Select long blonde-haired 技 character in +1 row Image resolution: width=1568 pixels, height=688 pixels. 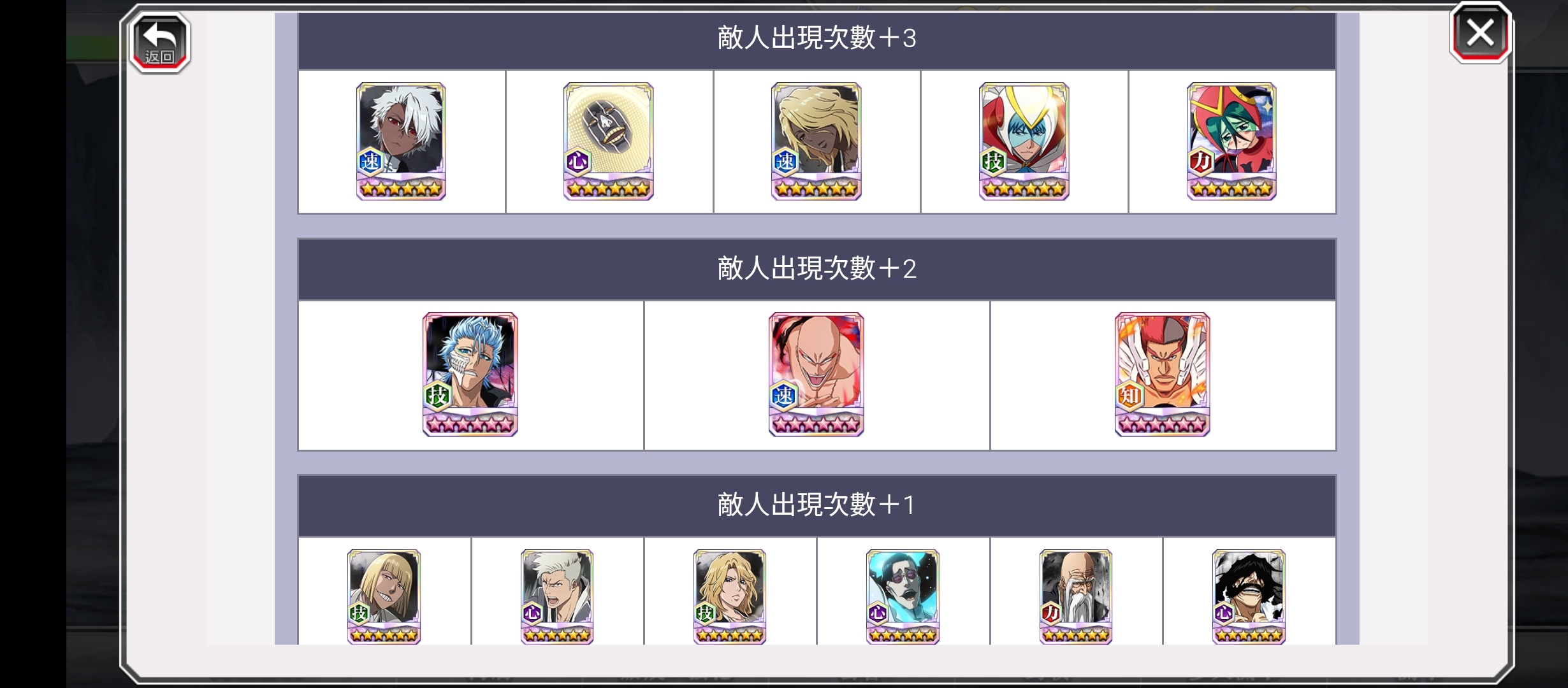[730, 597]
